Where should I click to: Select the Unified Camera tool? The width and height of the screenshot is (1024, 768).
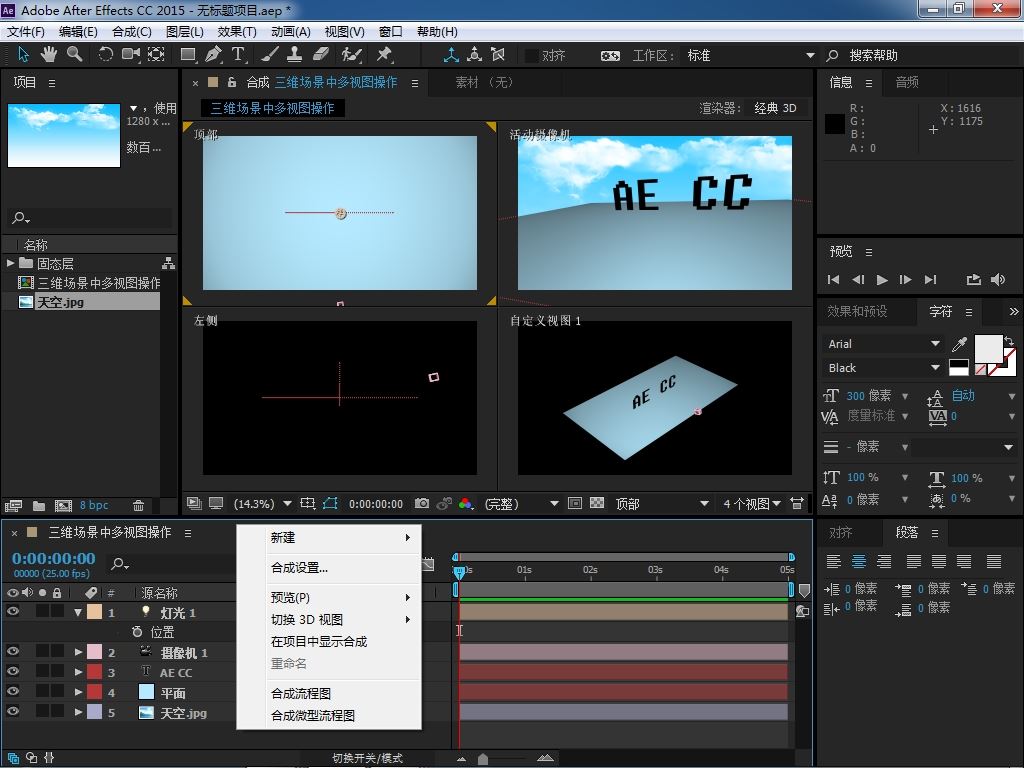[131, 55]
